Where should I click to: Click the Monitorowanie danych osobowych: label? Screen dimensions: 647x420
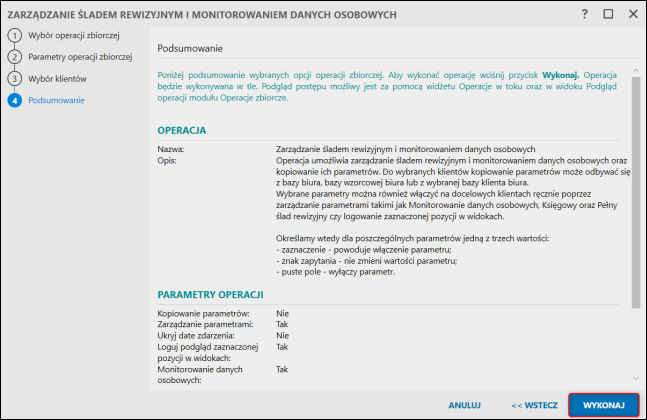click(200, 375)
